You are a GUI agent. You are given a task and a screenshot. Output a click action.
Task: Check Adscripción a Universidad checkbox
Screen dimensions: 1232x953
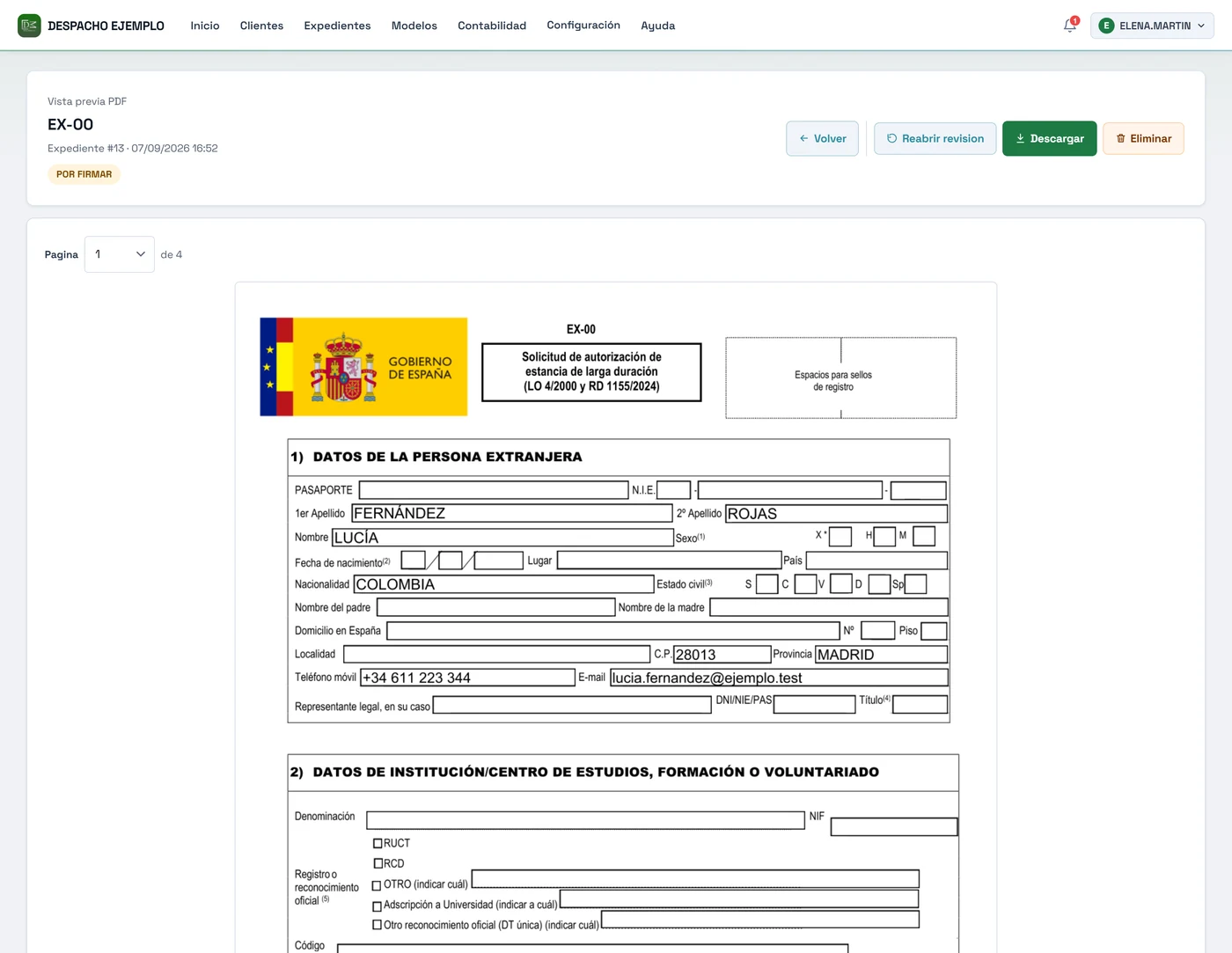(x=377, y=905)
